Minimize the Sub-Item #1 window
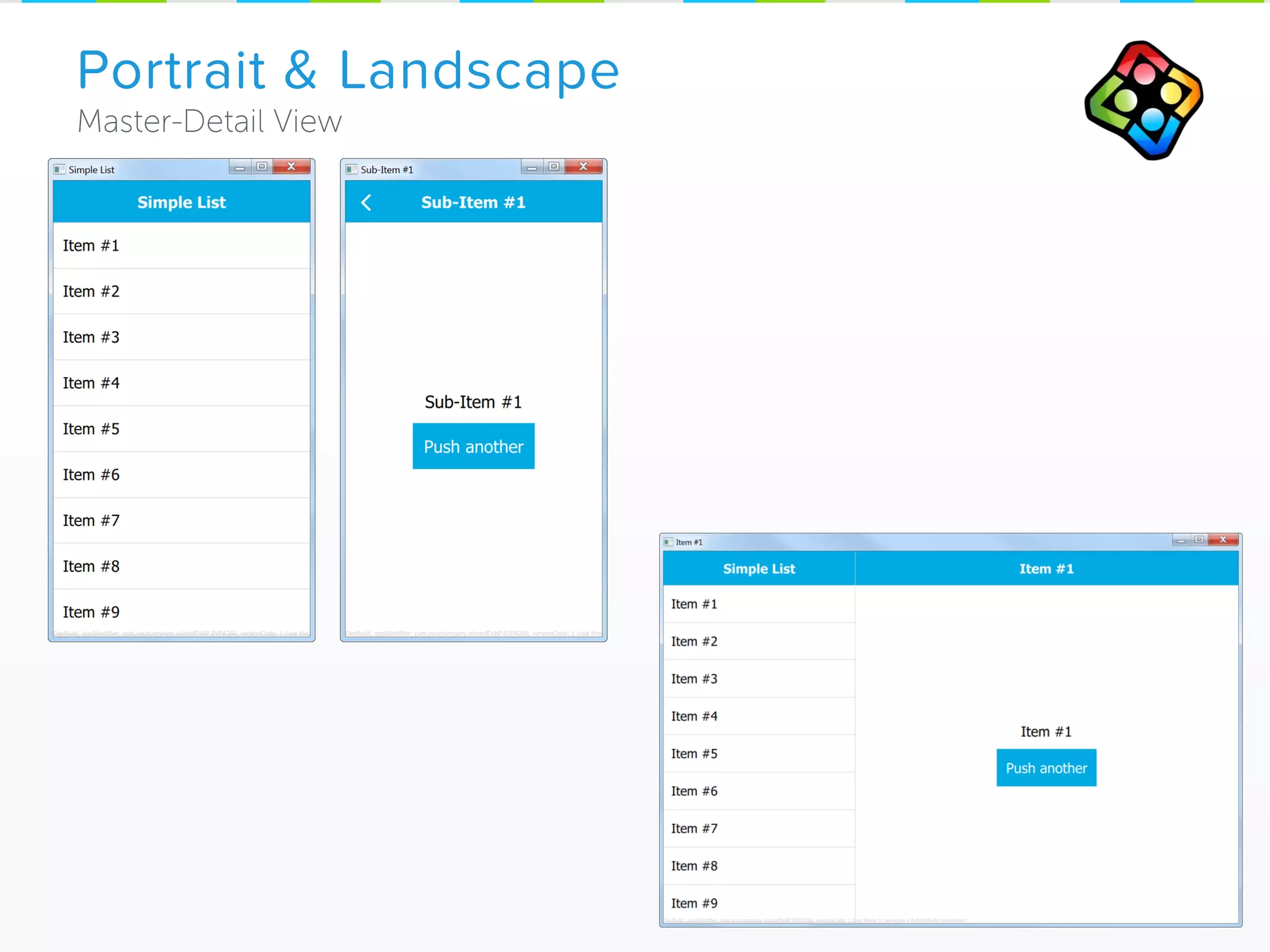 point(531,167)
